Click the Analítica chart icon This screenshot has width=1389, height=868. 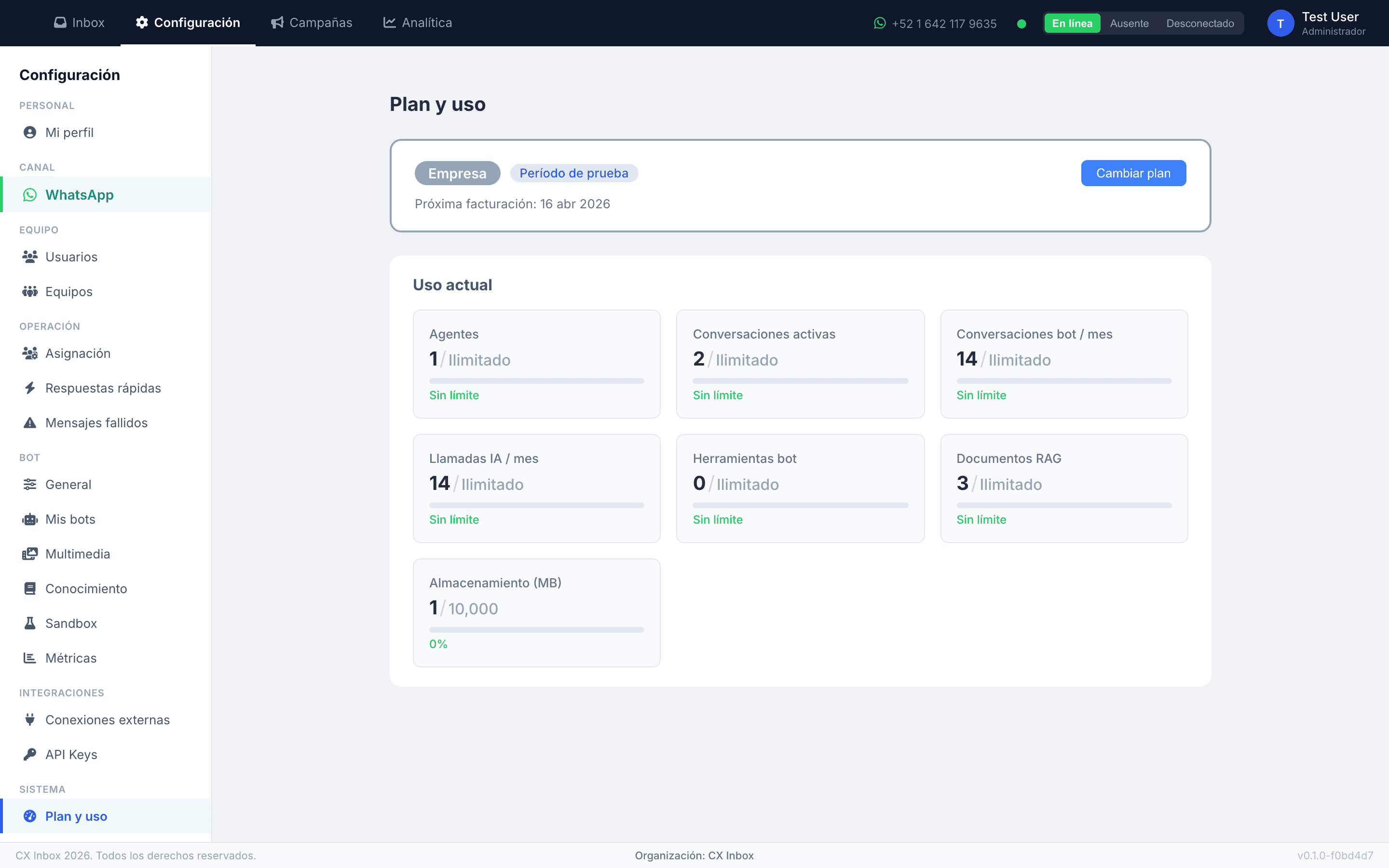390,22
